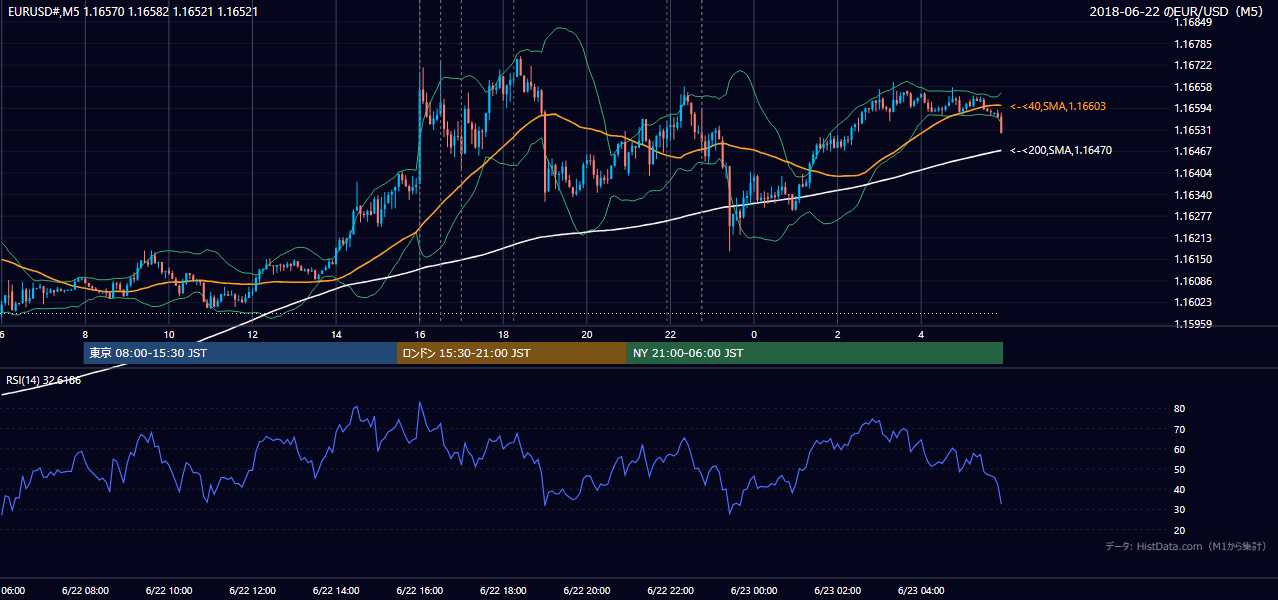The image size is (1278, 600).
Task: Click price axis value 1.16722
Action: [1193, 66]
